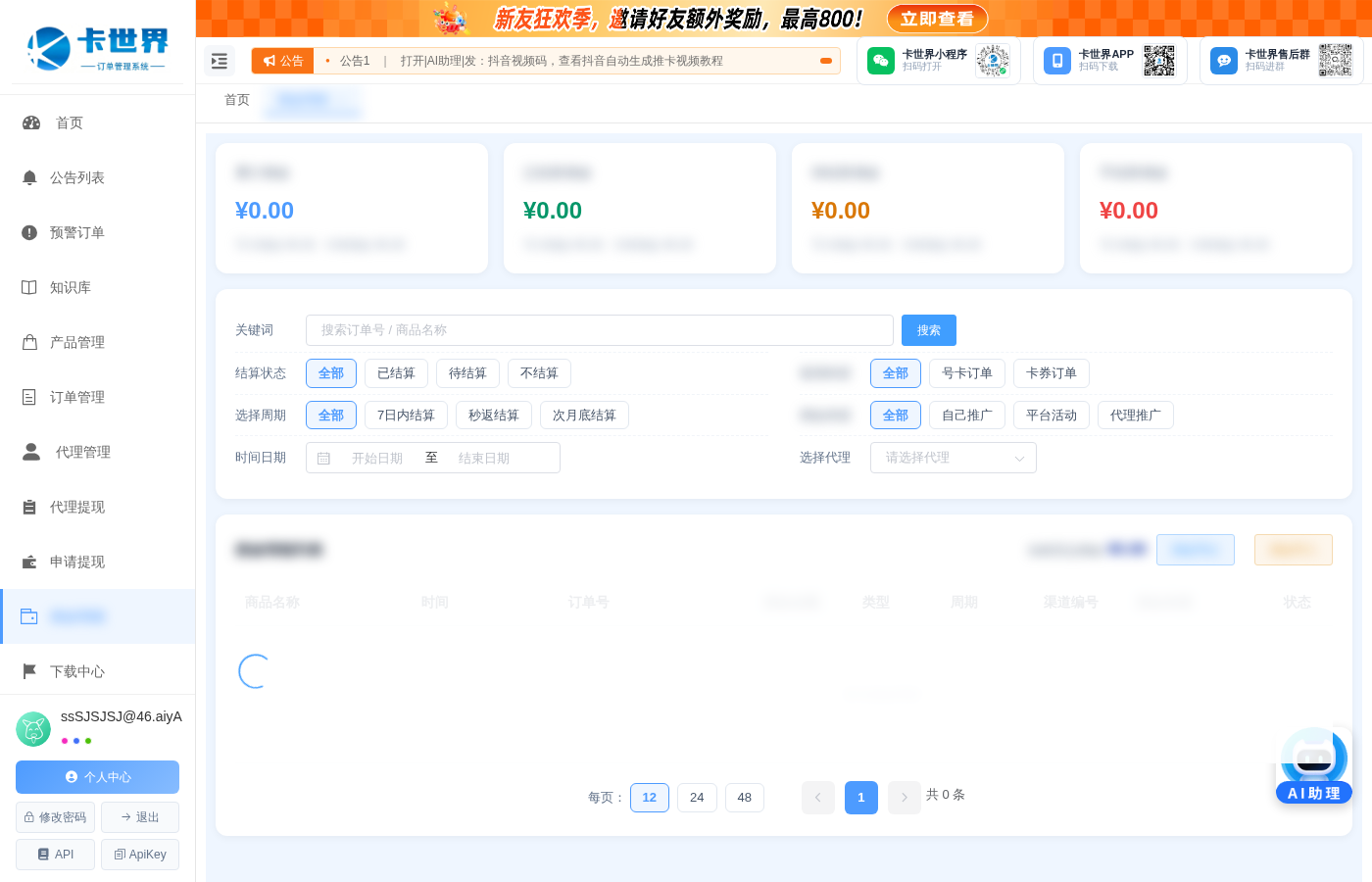This screenshot has width=1372, height=882.
Task: Click the clipboard icon for 代理提现
Action: coord(29,507)
